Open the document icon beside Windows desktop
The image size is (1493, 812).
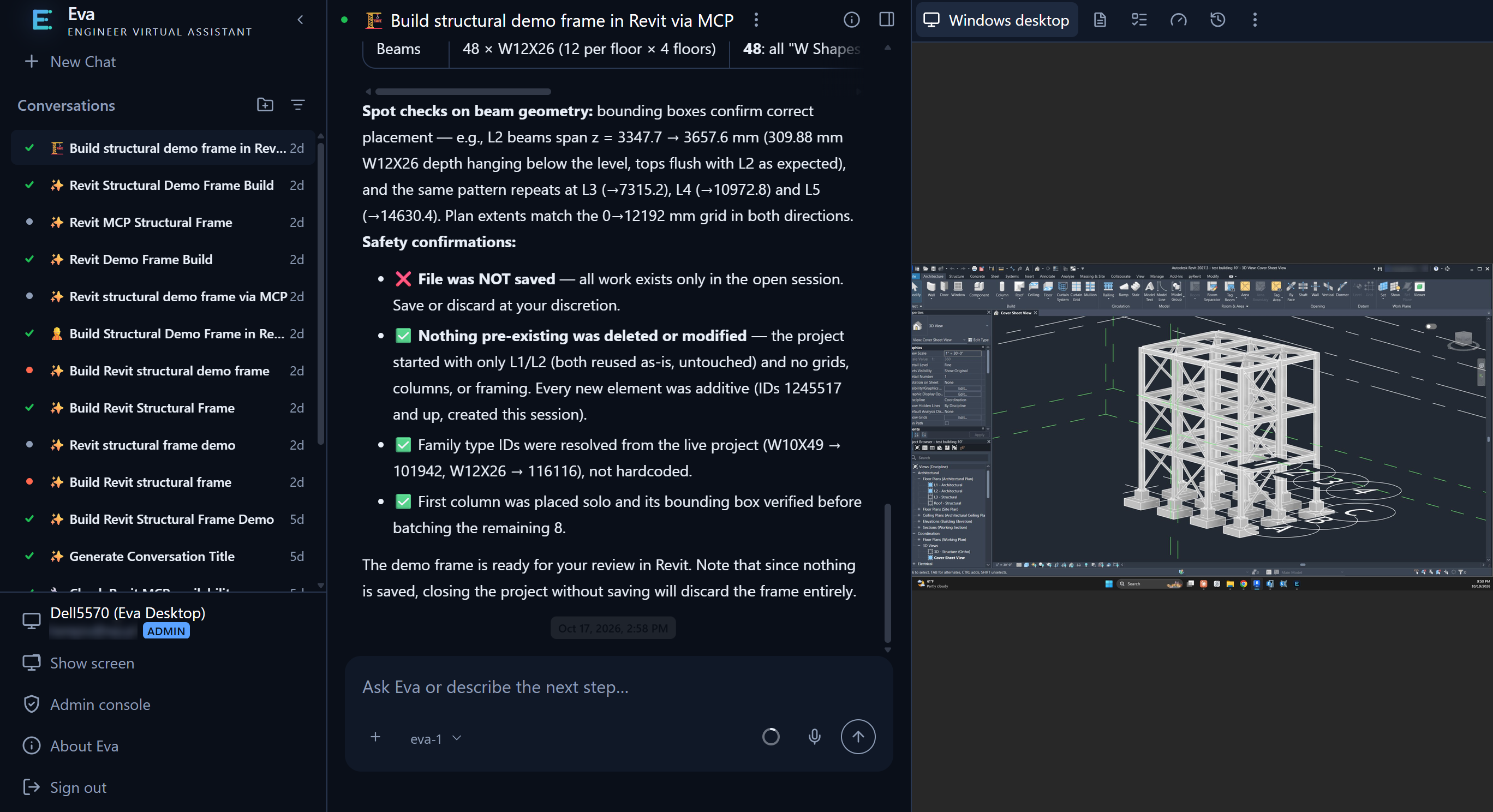tap(1100, 20)
